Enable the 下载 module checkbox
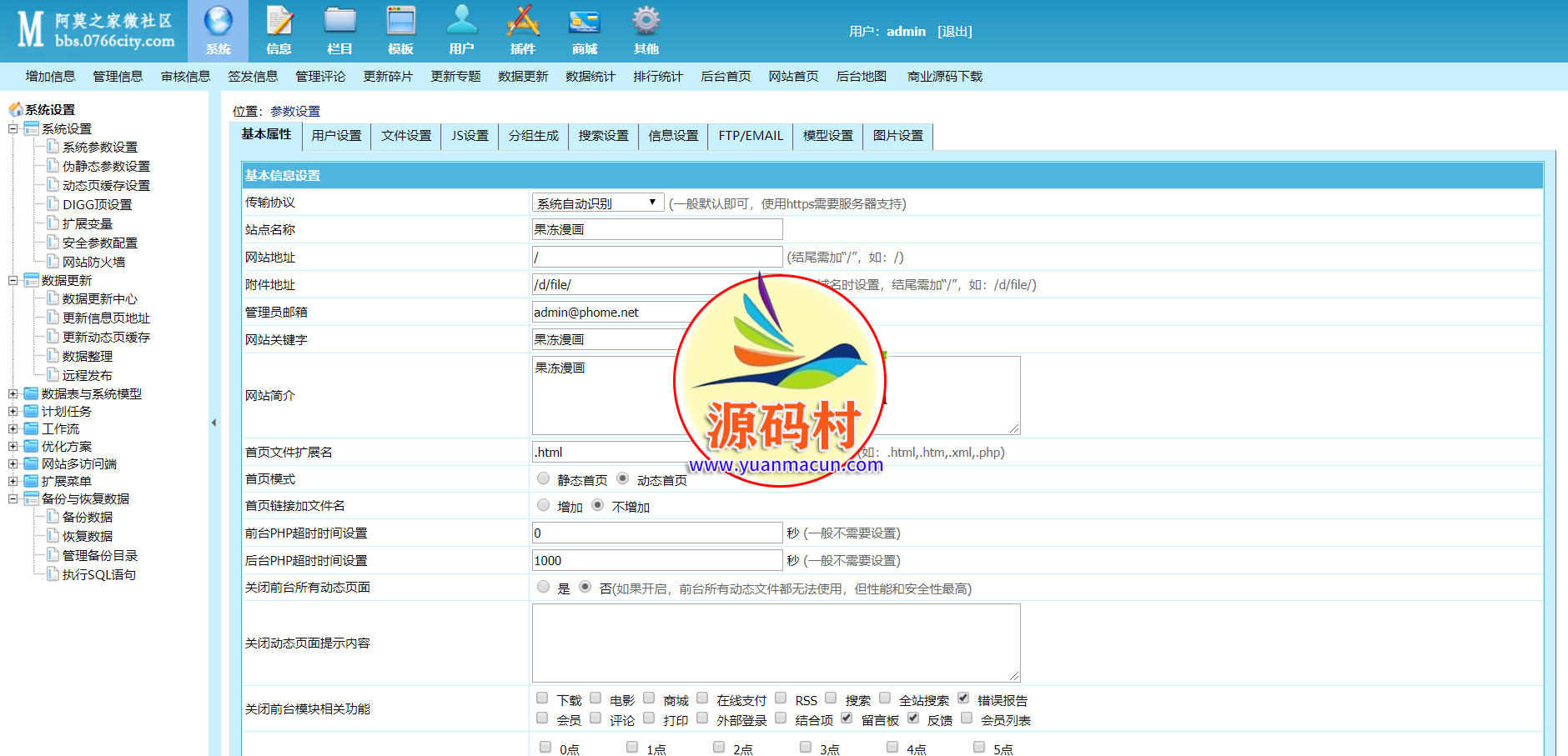 tap(542, 698)
